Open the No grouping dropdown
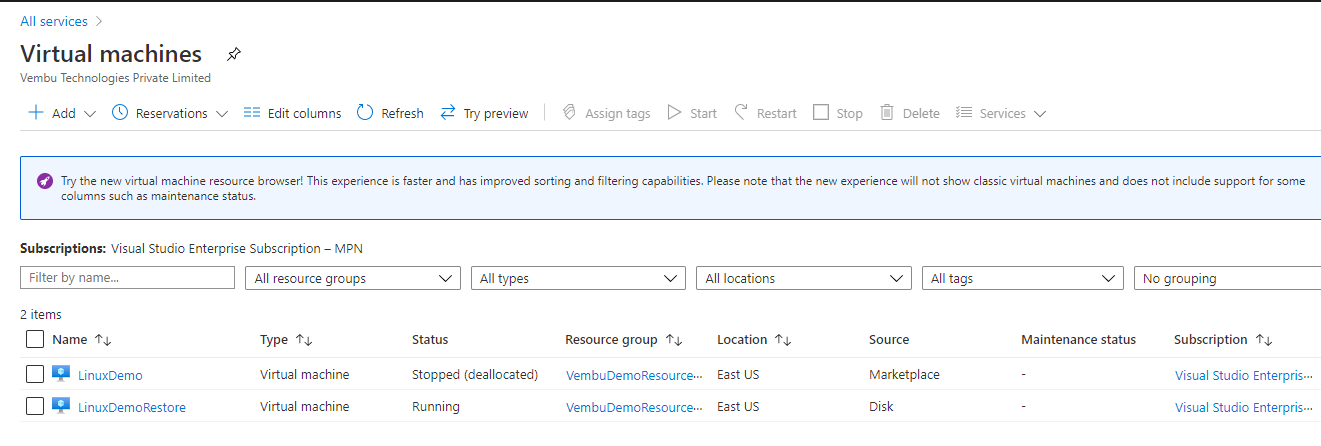The height and width of the screenshot is (446, 1321). pos(1227,278)
